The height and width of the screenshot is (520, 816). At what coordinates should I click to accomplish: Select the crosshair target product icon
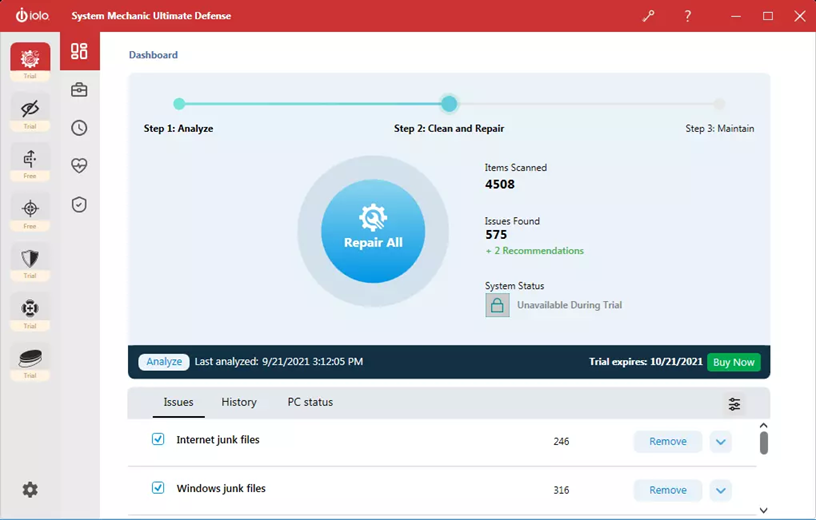click(30, 208)
